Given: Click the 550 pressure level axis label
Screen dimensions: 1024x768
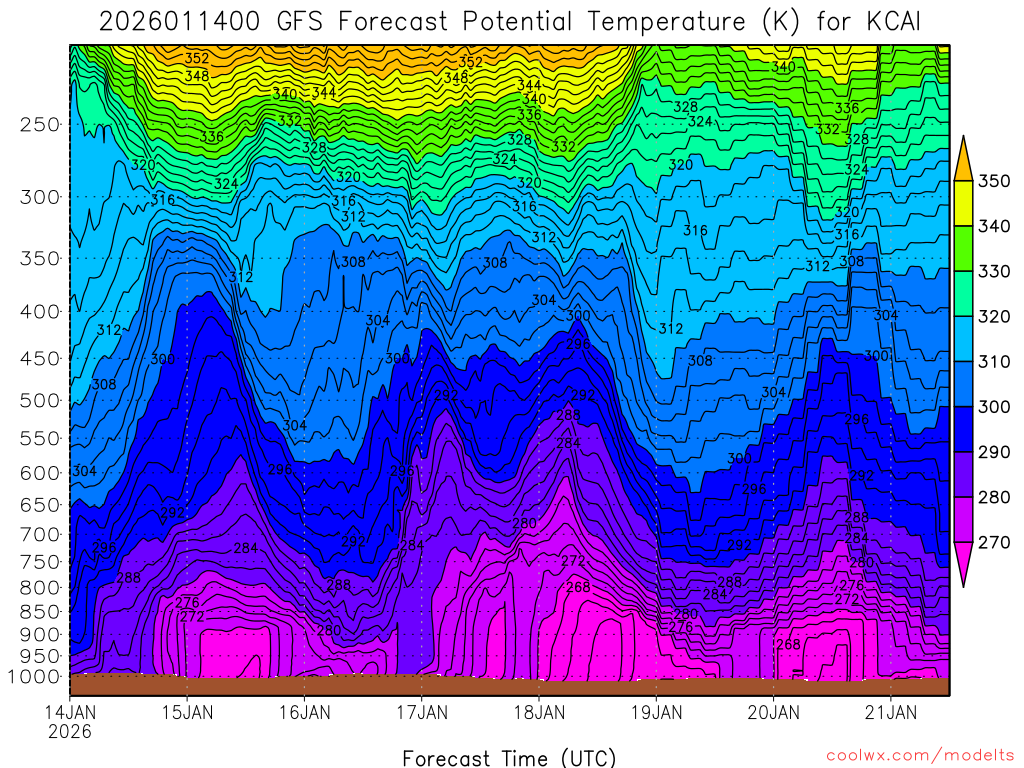Looking at the screenshot, I should pyautogui.click(x=40, y=438).
